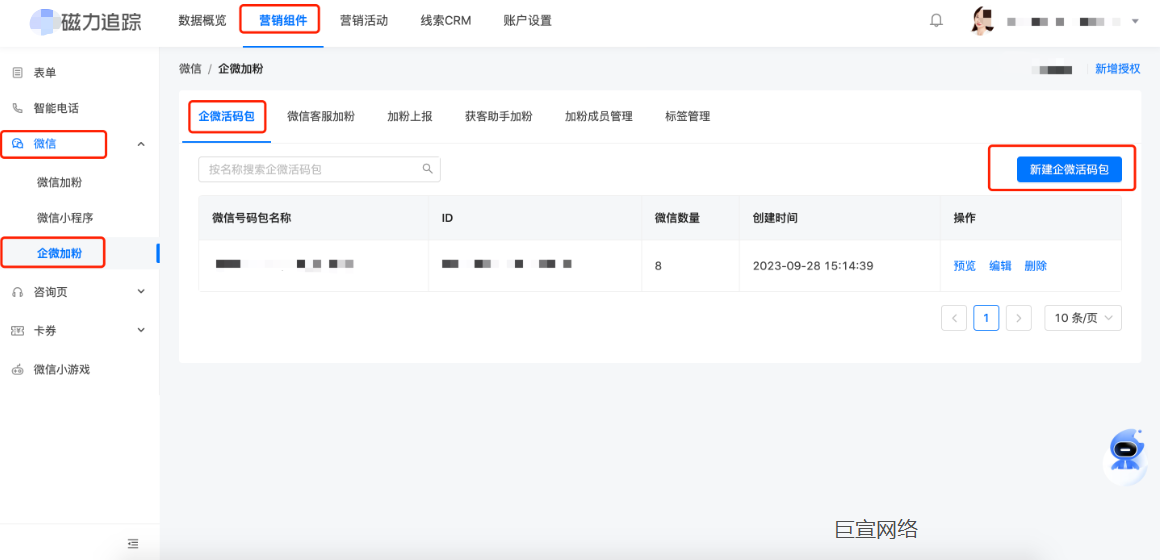Viewport: 1160px width, 560px height.
Task: Click the 磁力追踪 logo
Action: click(x=85, y=21)
